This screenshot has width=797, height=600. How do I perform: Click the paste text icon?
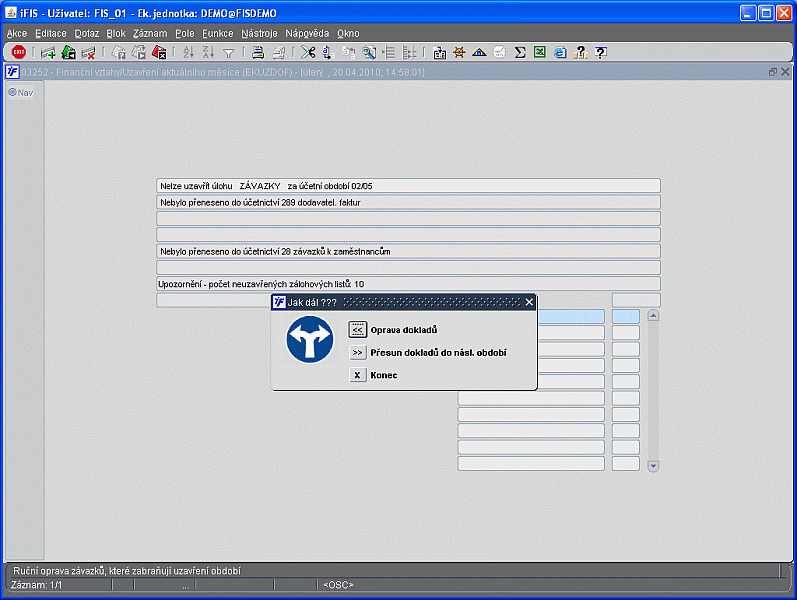click(x=349, y=52)
